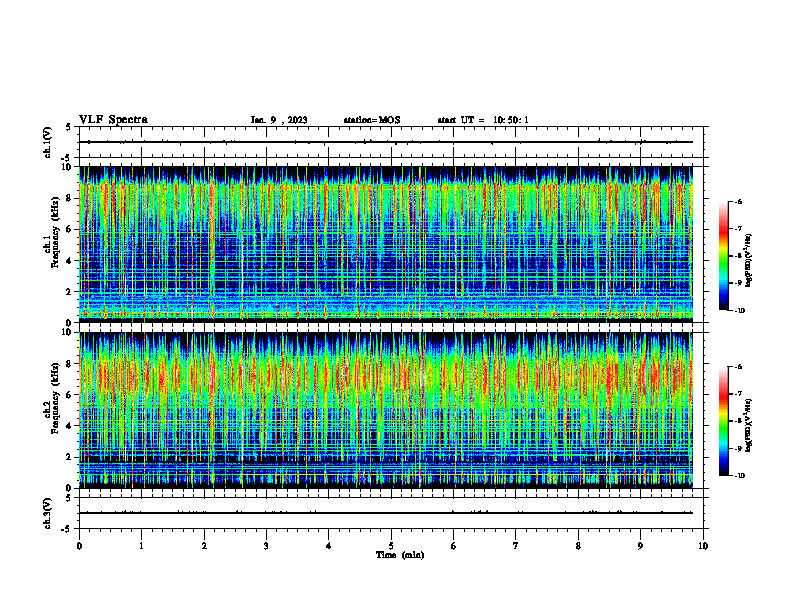Click the ch.1 spectrogram plot area

[x=386, y=244]
